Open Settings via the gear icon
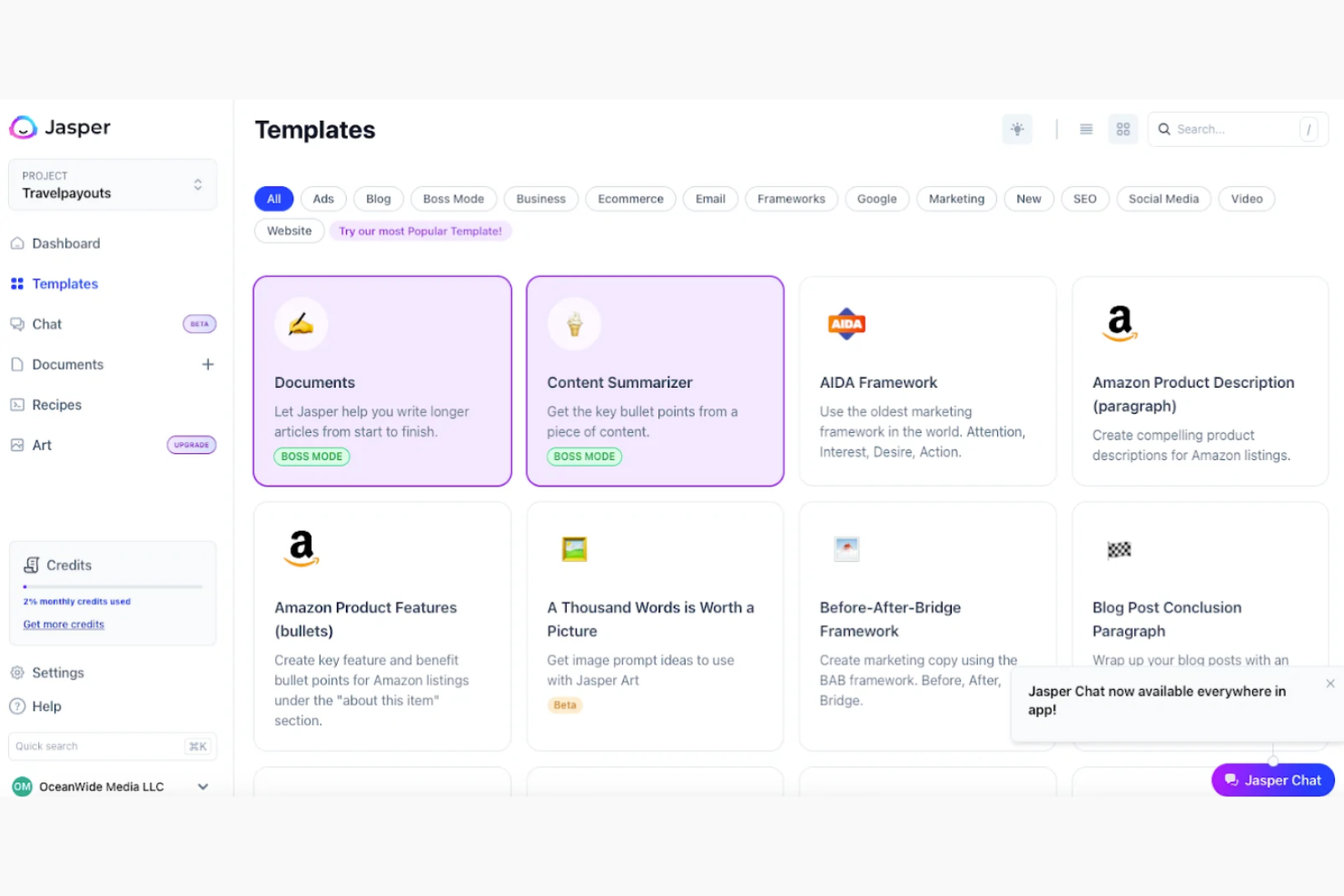The height and width of the screenshot is (896, 1344). click(18, 673)
